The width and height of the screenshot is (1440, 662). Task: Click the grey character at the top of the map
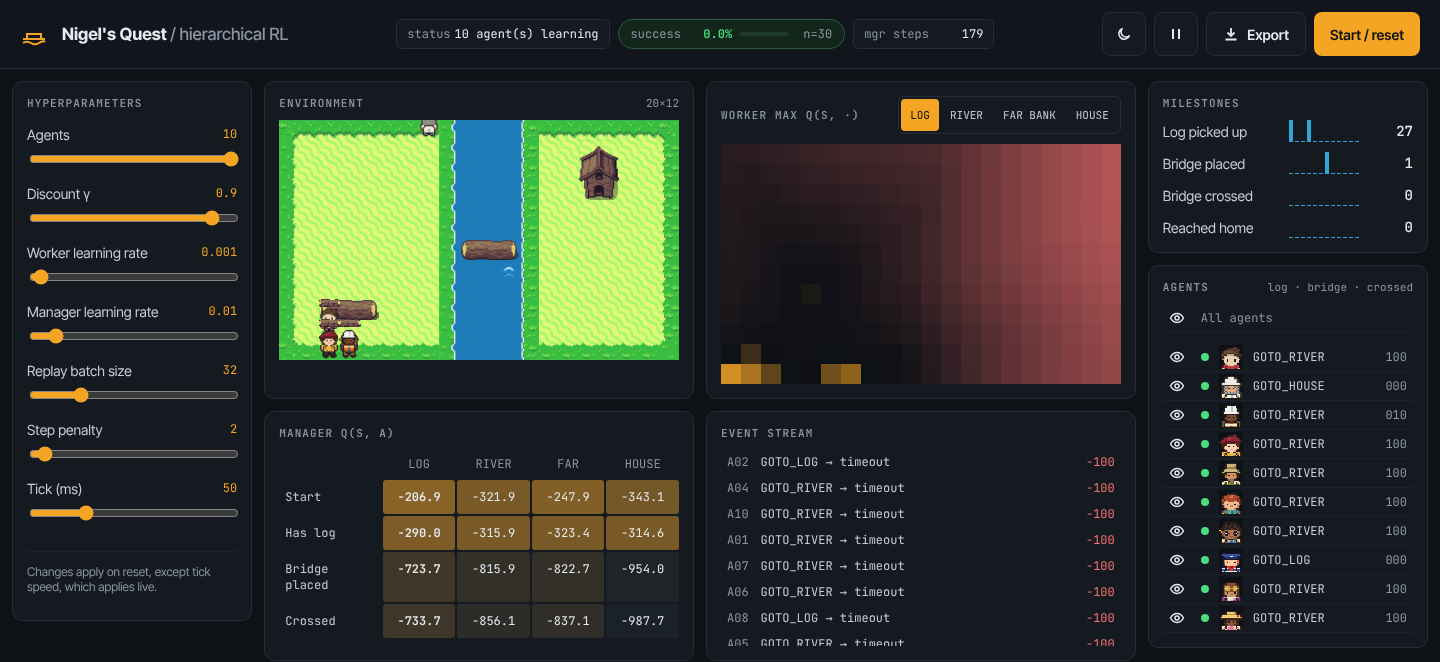[429, 127]
